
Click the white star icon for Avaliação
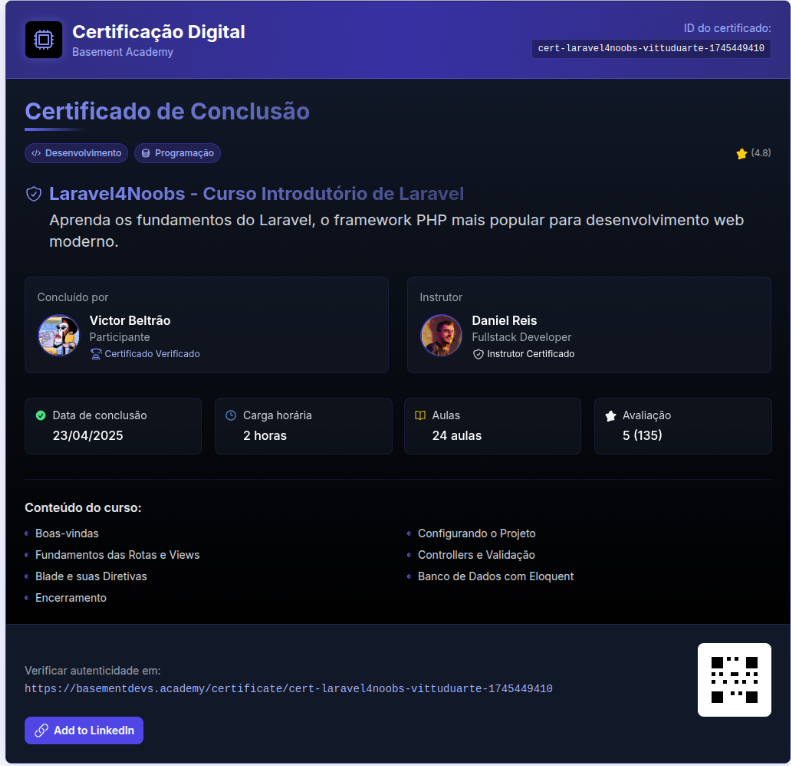click(610, 416)
